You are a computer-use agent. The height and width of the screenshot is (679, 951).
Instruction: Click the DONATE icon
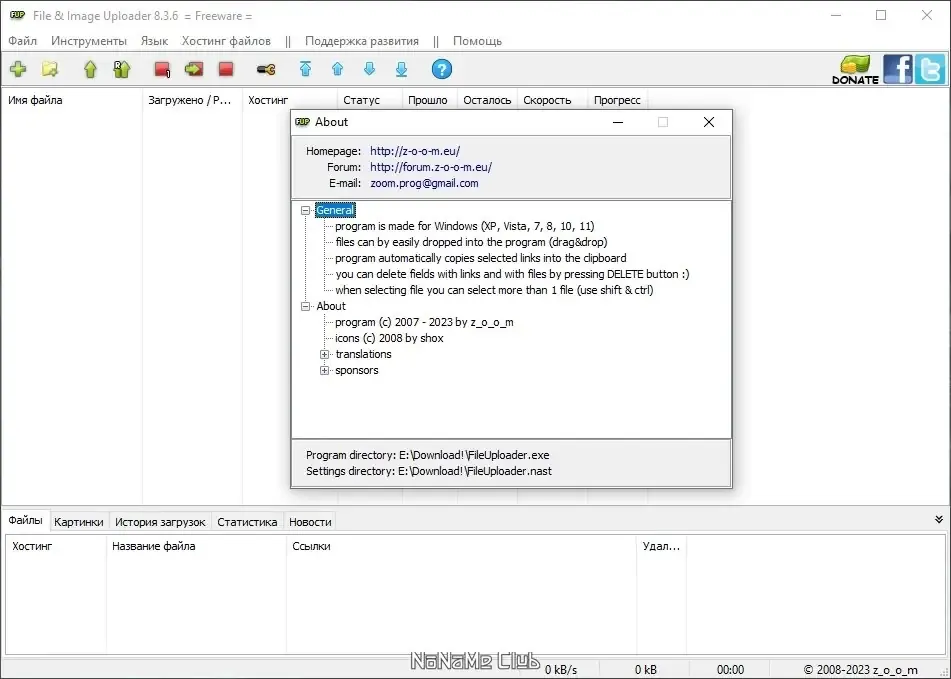point(855,70)
